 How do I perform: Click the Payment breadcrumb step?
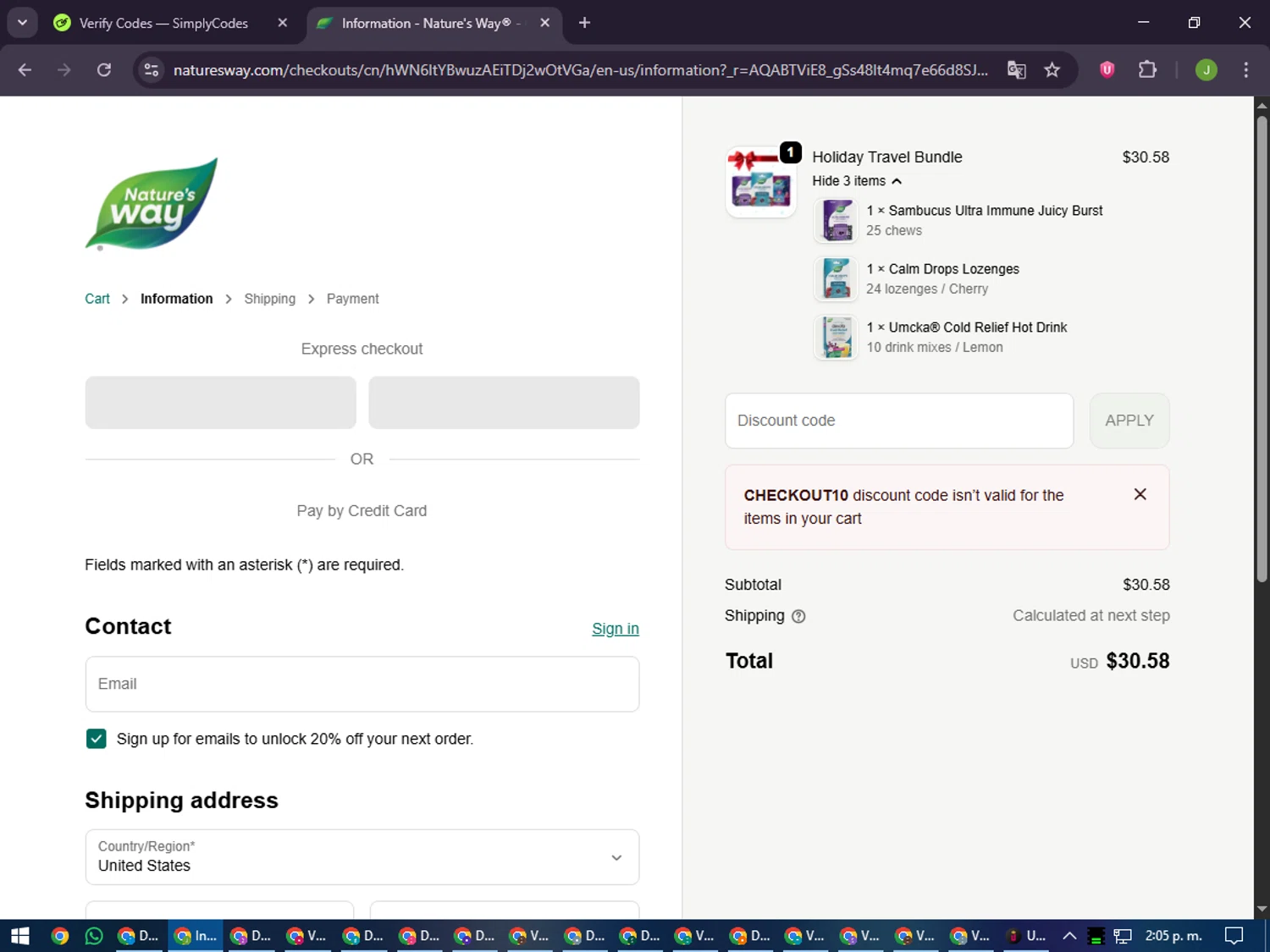coord(353,299)
